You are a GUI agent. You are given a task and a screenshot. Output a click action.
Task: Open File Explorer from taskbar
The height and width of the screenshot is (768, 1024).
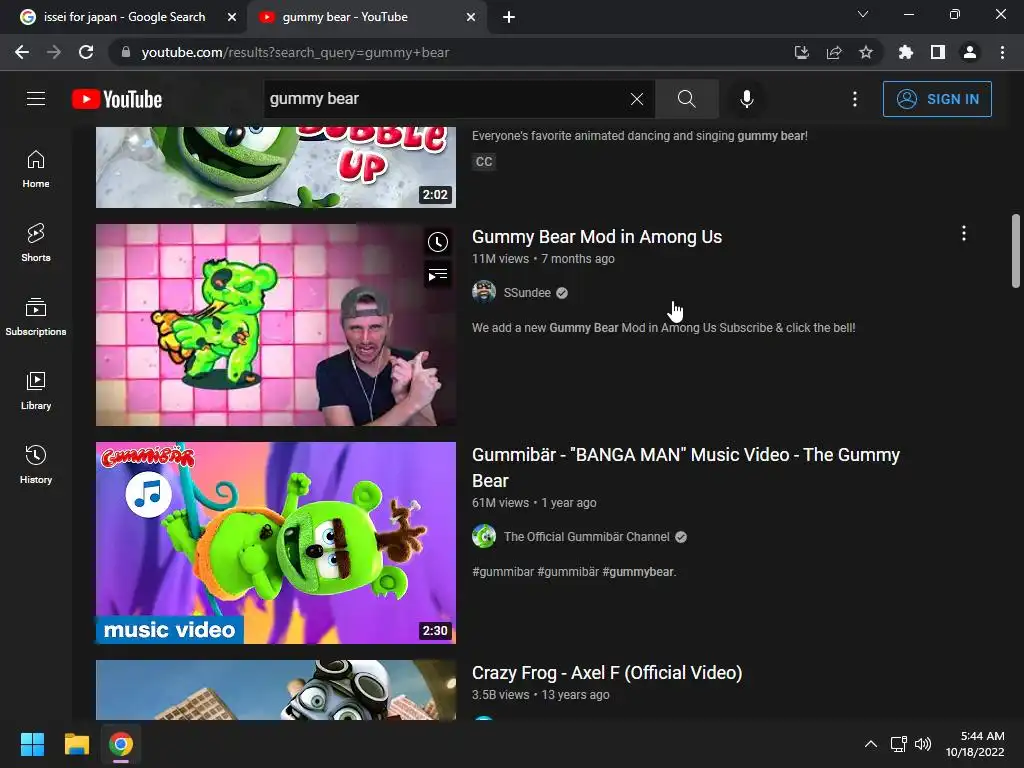click(x=76, y=744)
